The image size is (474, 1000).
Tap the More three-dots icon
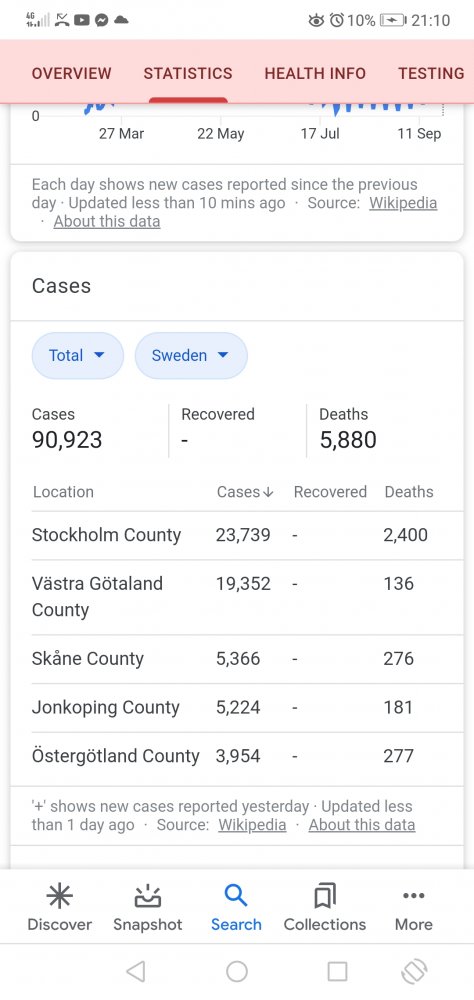pyautogui.click(x=413, y=896)
